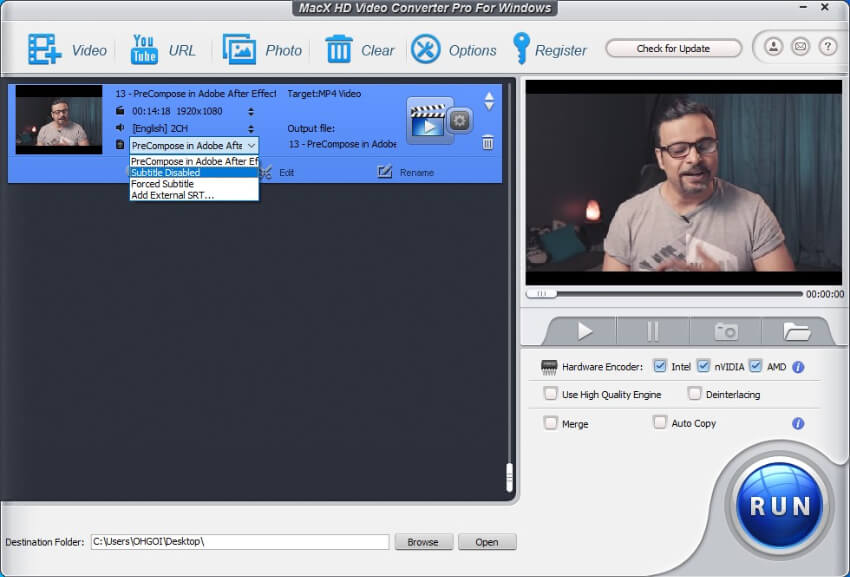The image size is (850, 577).
Task: Select Forced Subtitle option
Action: 194,184
